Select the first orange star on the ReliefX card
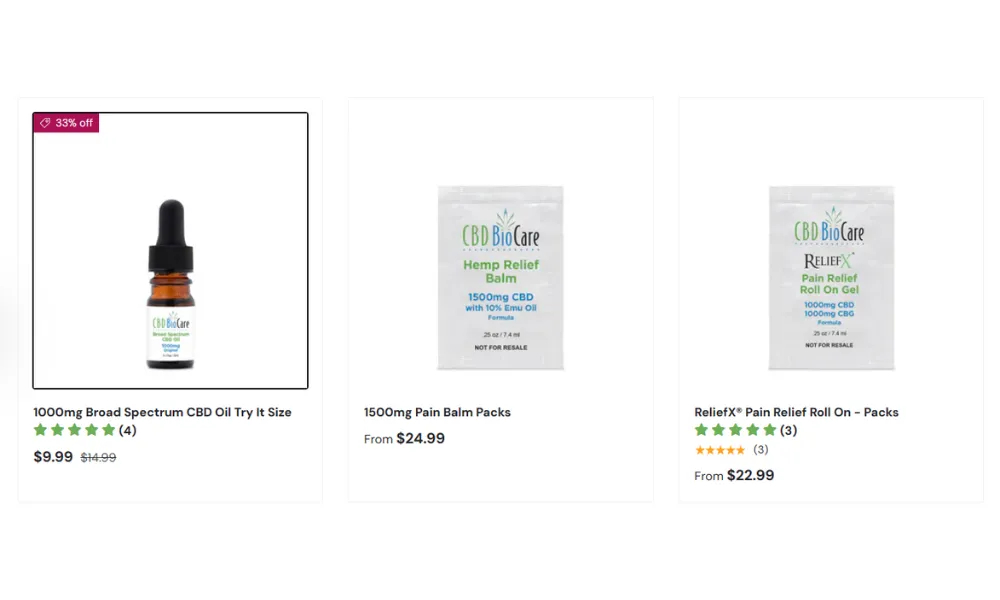 [x=698, y=450]
